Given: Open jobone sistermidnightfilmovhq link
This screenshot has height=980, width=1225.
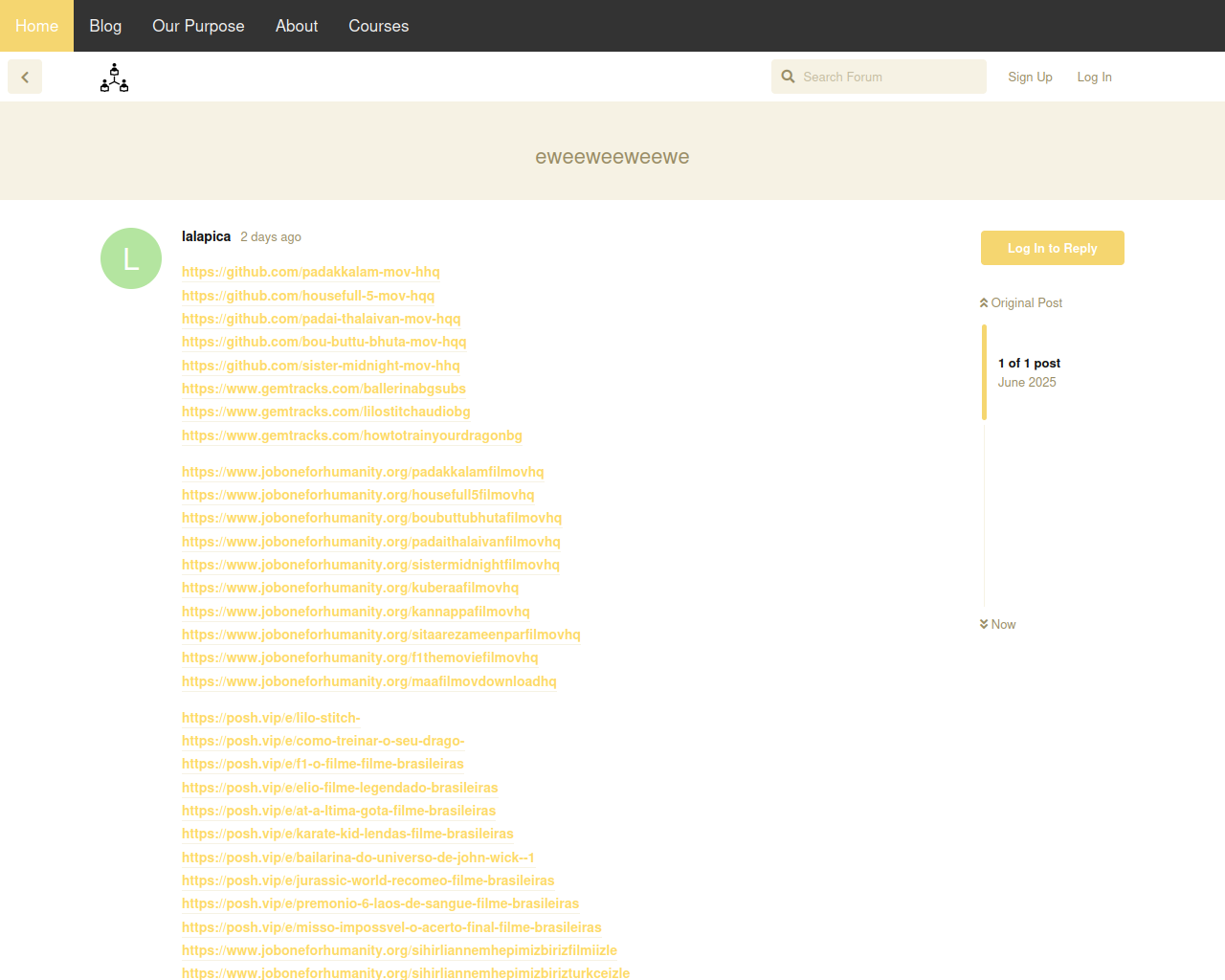Looking at the screenshot, I should click(371, 565).
